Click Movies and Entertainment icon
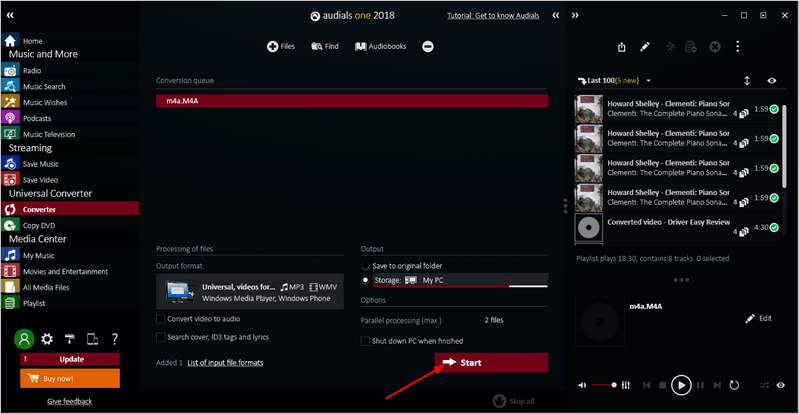This screenshot has width=799, height=414. tap(10, 271)
